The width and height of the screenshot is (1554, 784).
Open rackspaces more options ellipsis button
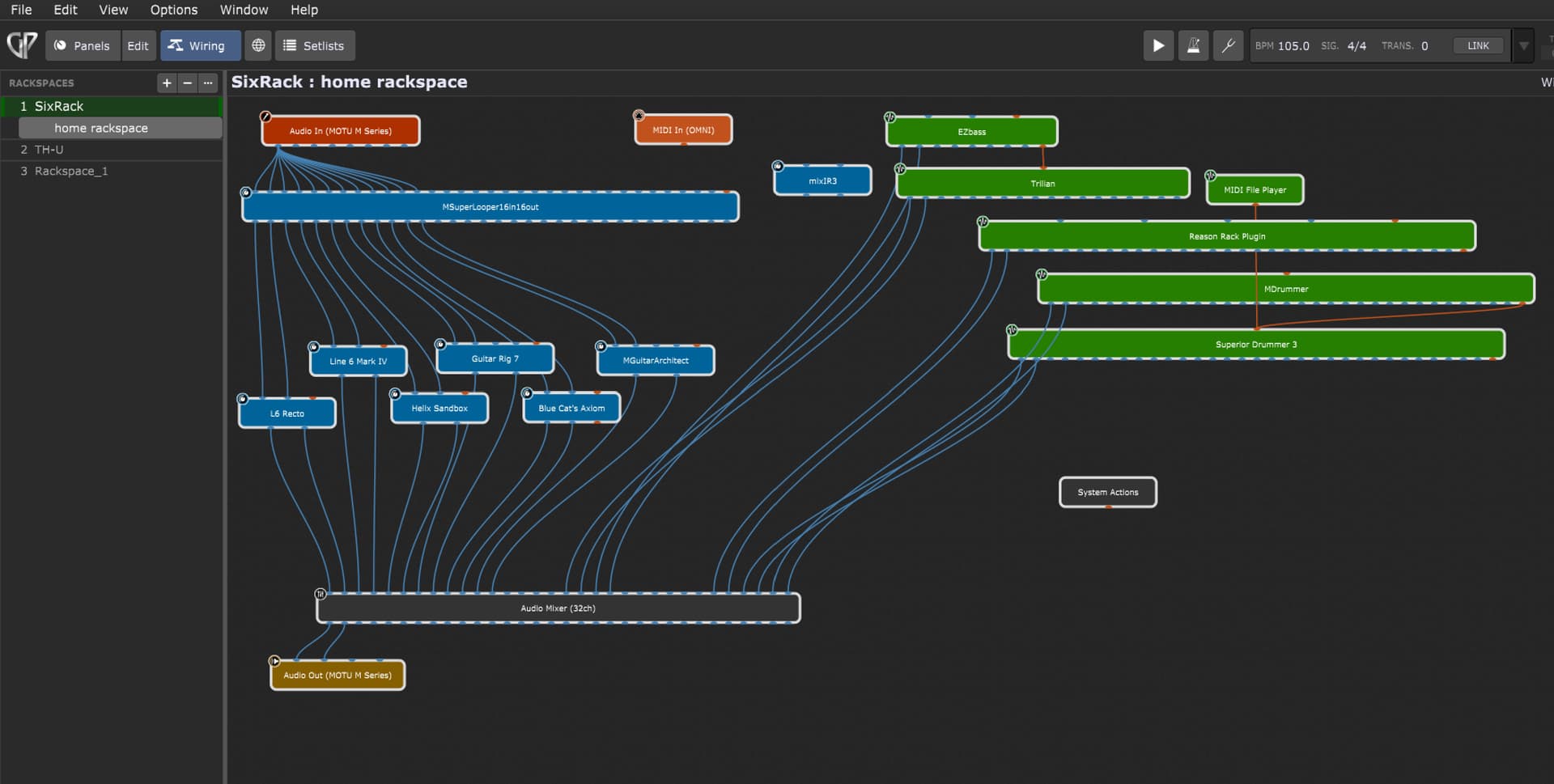pos(208,83)
